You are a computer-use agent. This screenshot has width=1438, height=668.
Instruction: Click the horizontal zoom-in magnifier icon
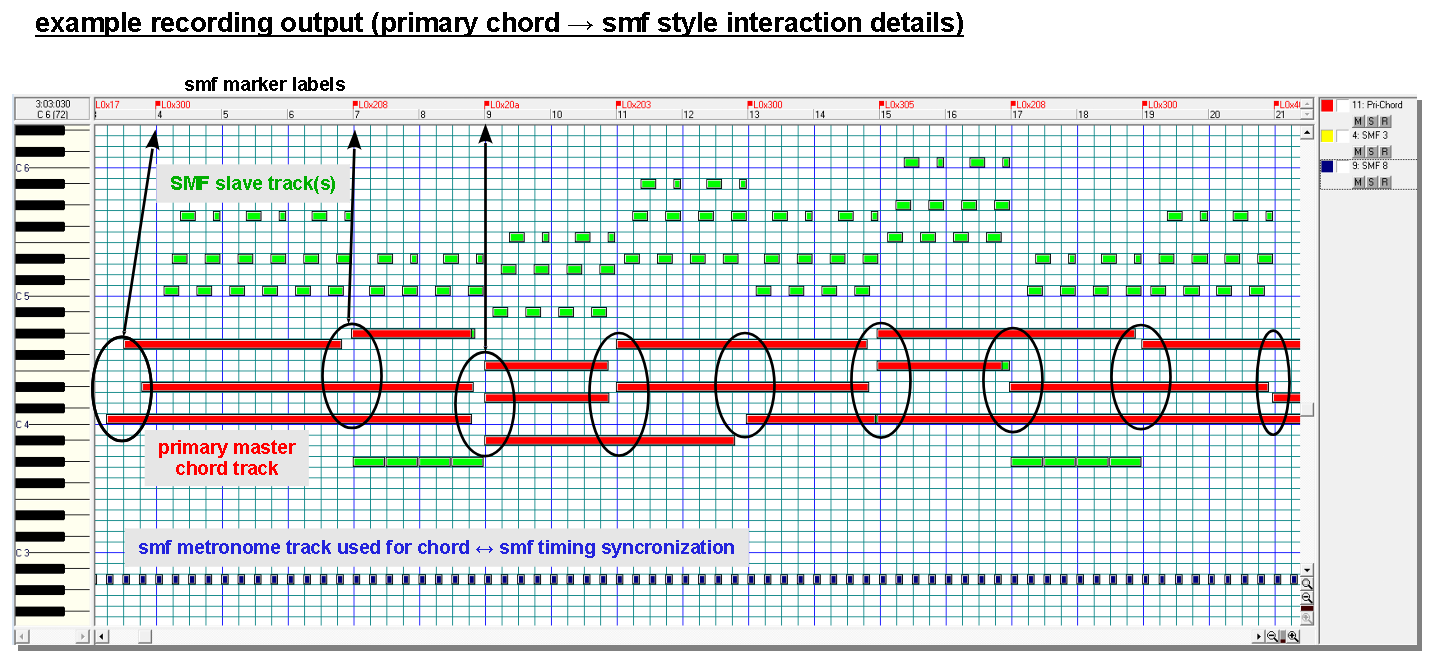1293,637
